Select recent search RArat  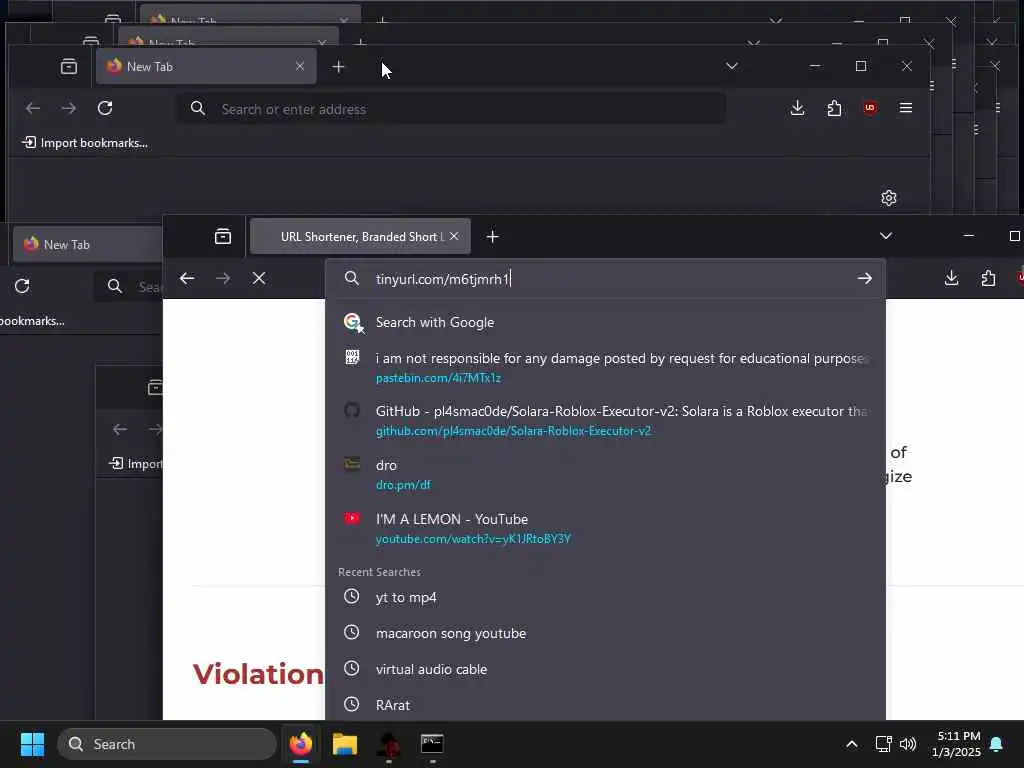(x=605, y=705)
